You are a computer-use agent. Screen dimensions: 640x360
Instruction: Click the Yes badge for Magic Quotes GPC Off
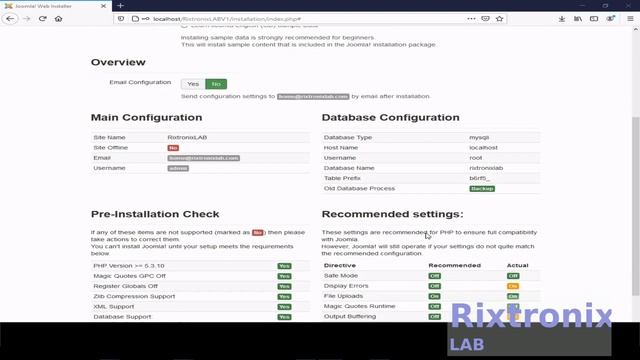(x=284, y=276)
